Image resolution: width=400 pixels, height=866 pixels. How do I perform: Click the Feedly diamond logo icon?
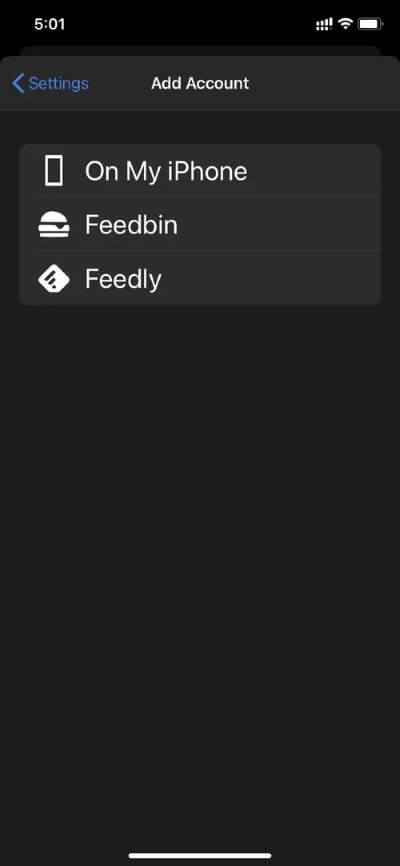pyautogui.click(x=54, y=279)
